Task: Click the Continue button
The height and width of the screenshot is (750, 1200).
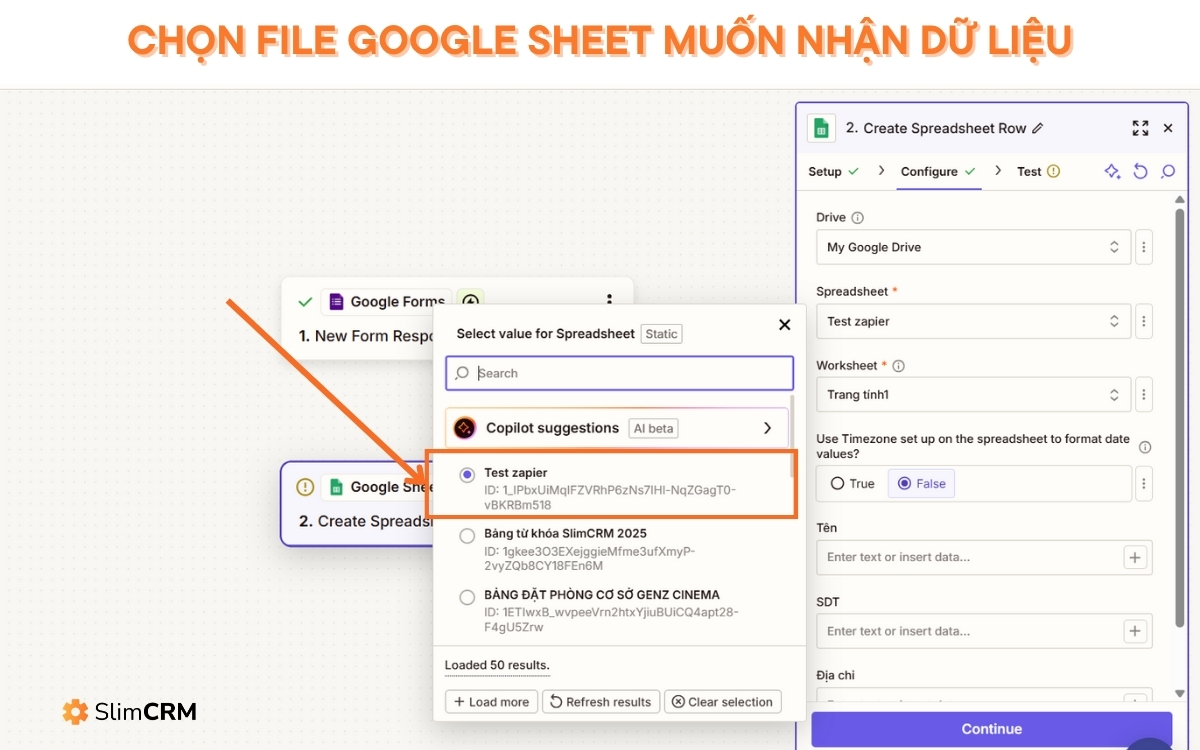Action: pos(991,729)
